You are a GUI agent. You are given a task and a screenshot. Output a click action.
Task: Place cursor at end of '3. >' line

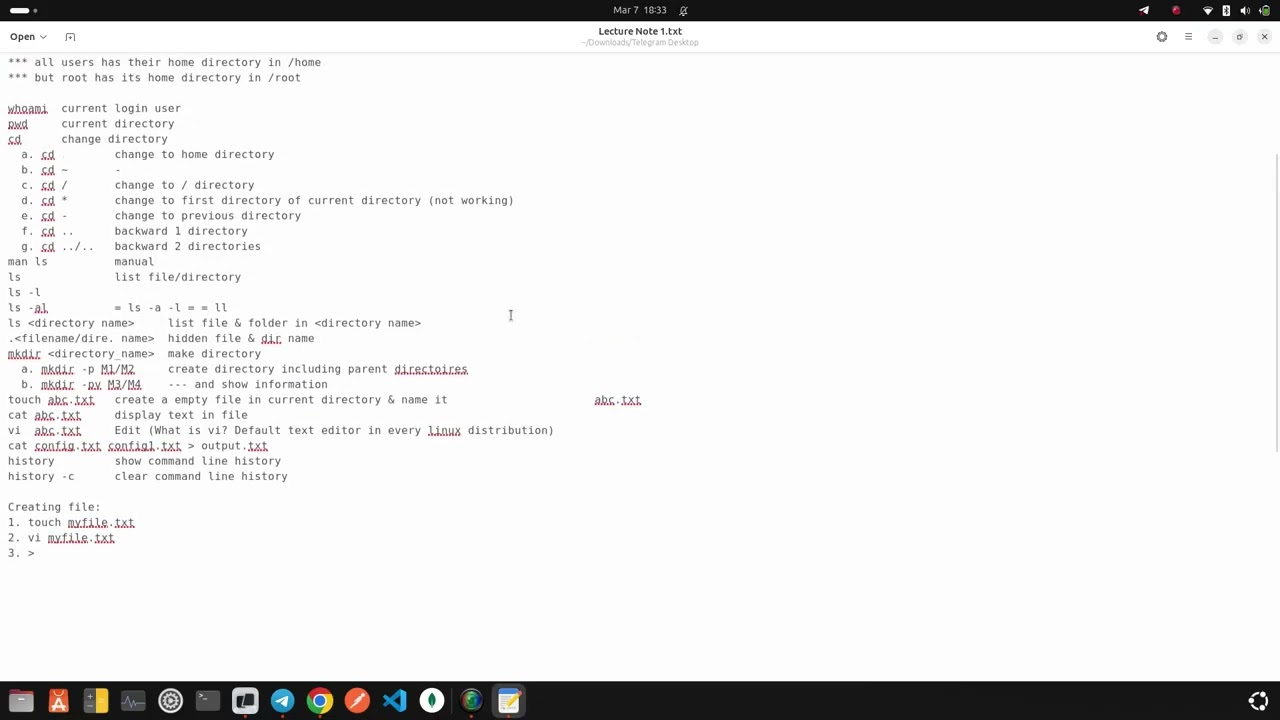[x=36, y=553]
